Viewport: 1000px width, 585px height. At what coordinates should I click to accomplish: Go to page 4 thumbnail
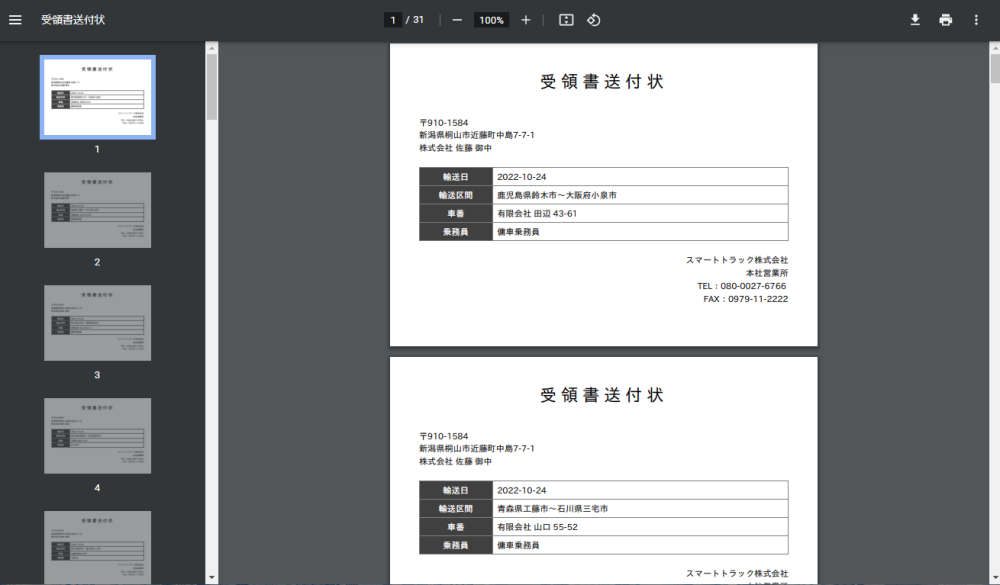point(97,436)
